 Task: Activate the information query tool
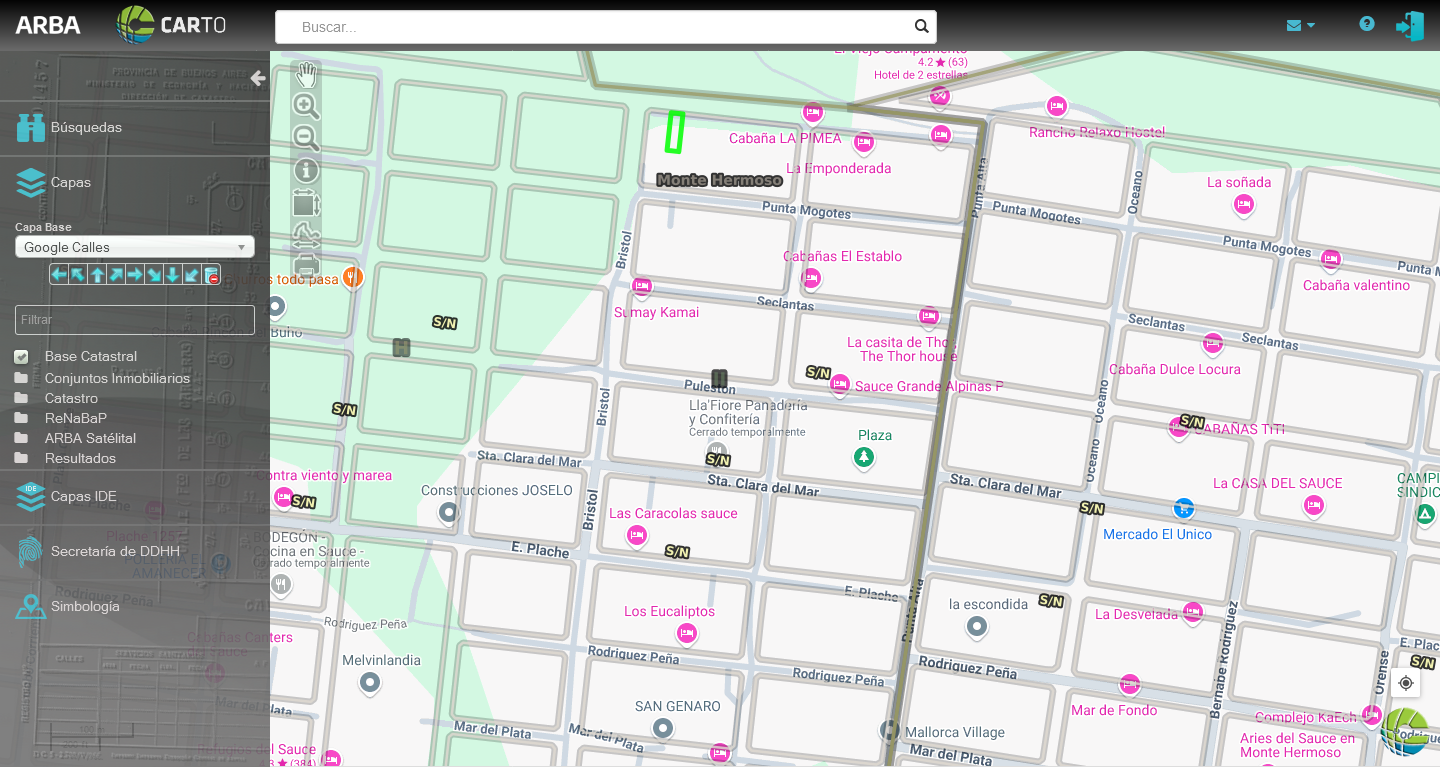pyautogui.click(x=306, y=171)
